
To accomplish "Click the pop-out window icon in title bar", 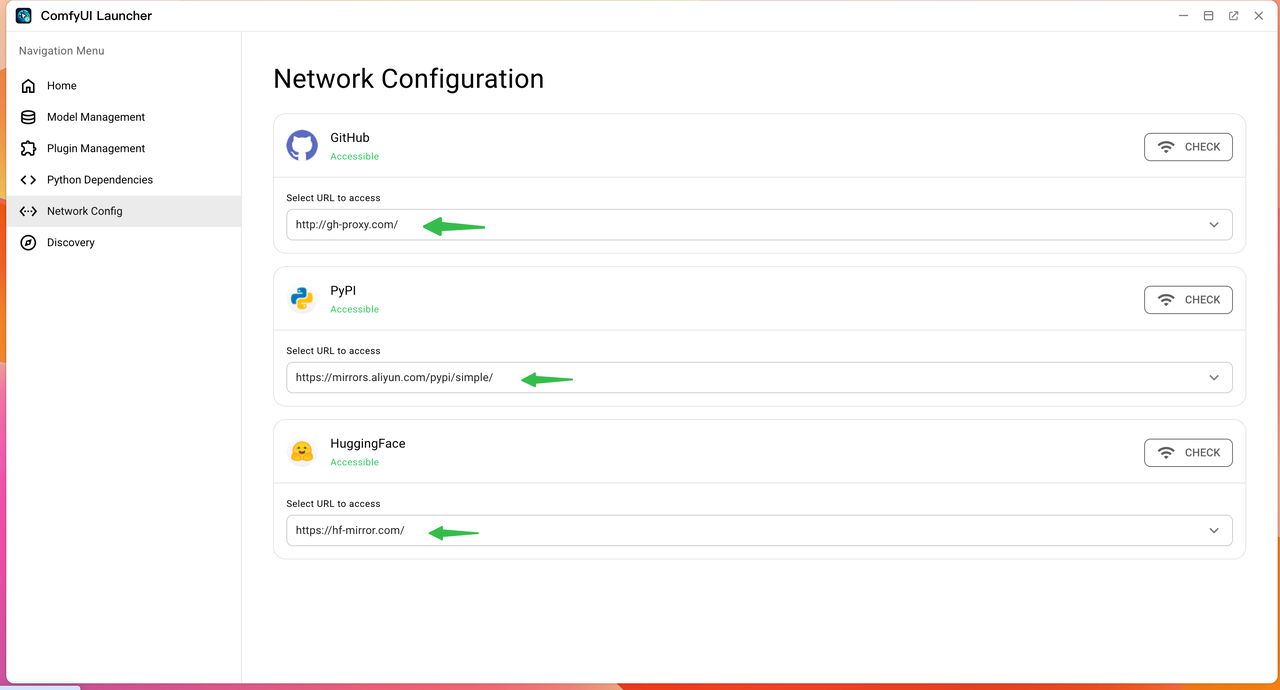I will [1233, 16].
